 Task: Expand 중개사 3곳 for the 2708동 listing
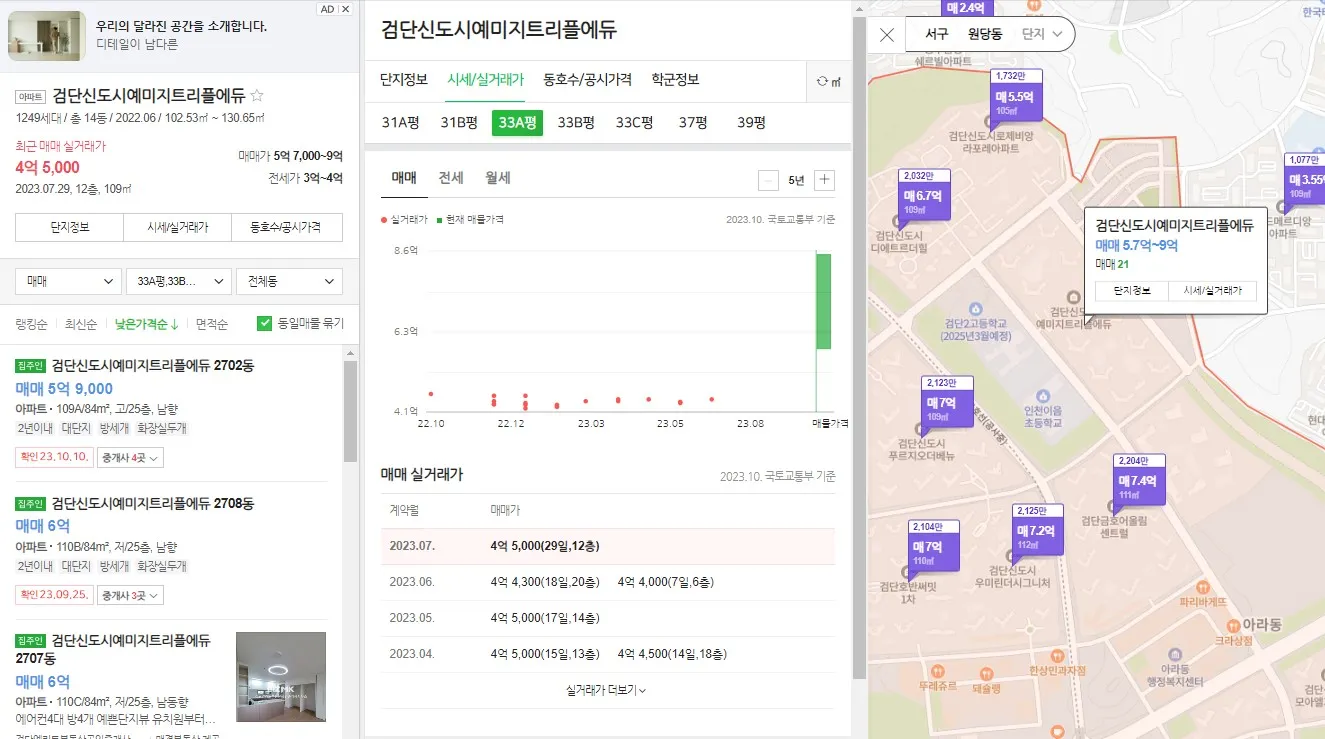click(132, 595)
